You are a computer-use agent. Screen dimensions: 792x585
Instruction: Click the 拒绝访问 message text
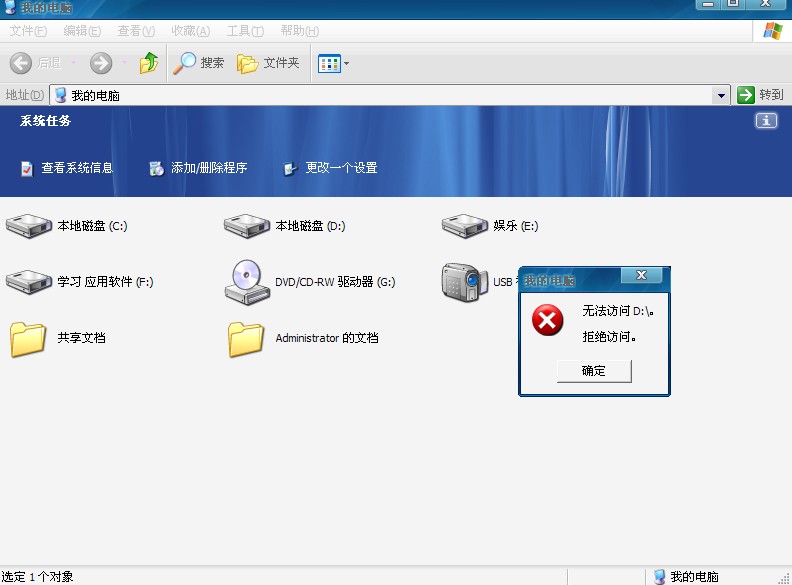point(609,337)
